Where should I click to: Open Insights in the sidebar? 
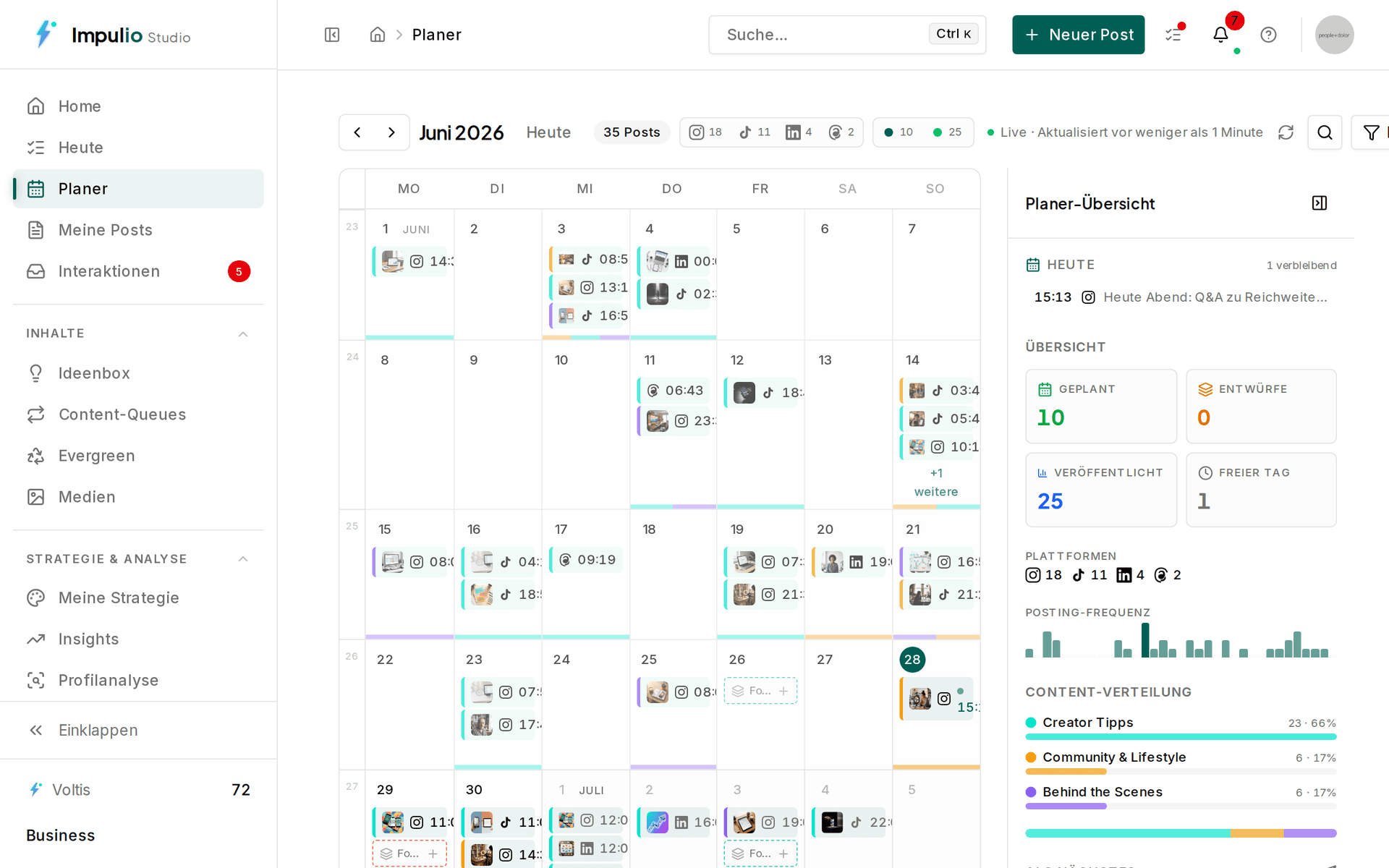[x=138, y=639]
